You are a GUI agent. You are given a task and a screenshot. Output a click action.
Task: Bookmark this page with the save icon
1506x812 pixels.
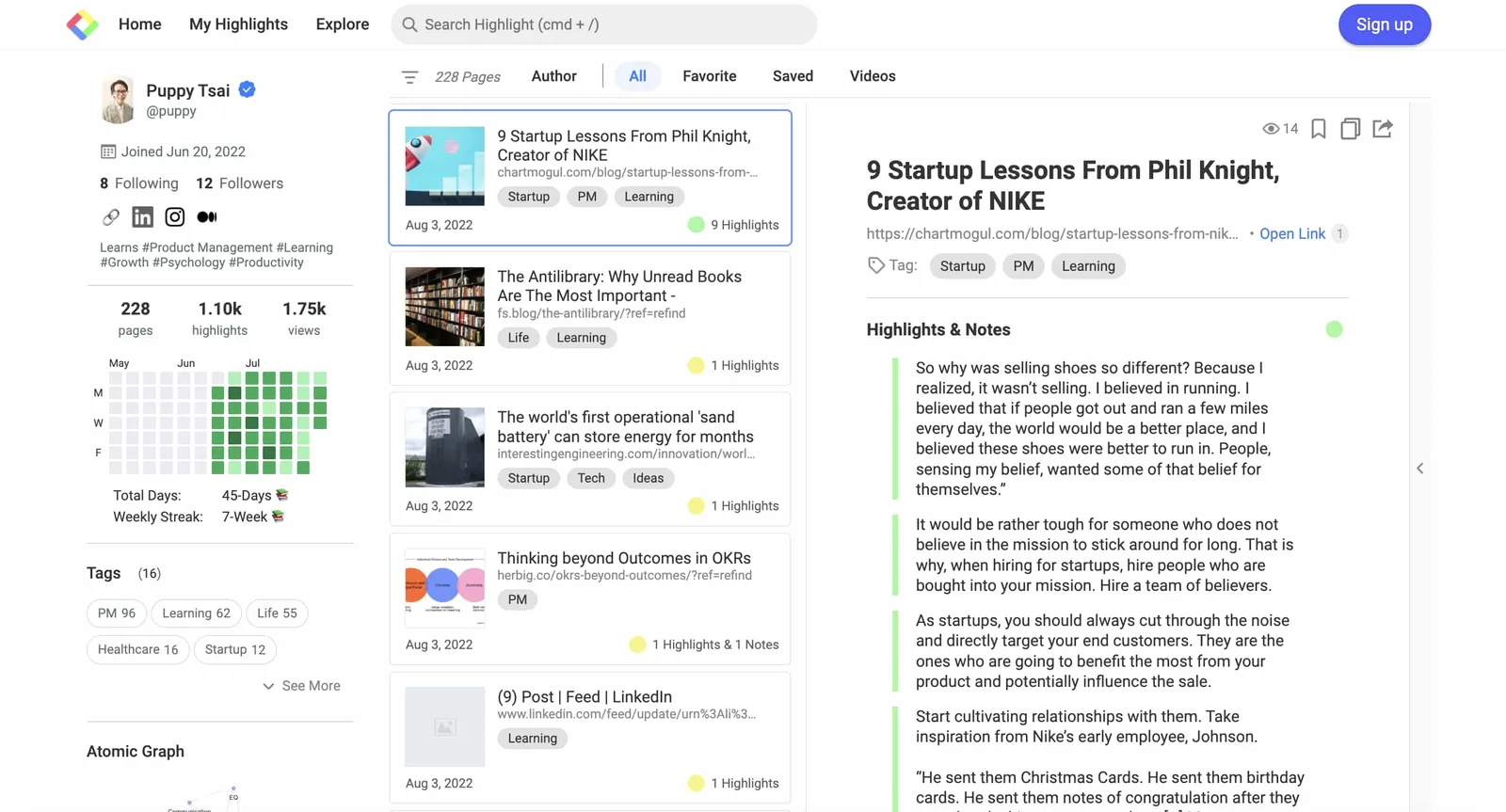point(1319,129)
